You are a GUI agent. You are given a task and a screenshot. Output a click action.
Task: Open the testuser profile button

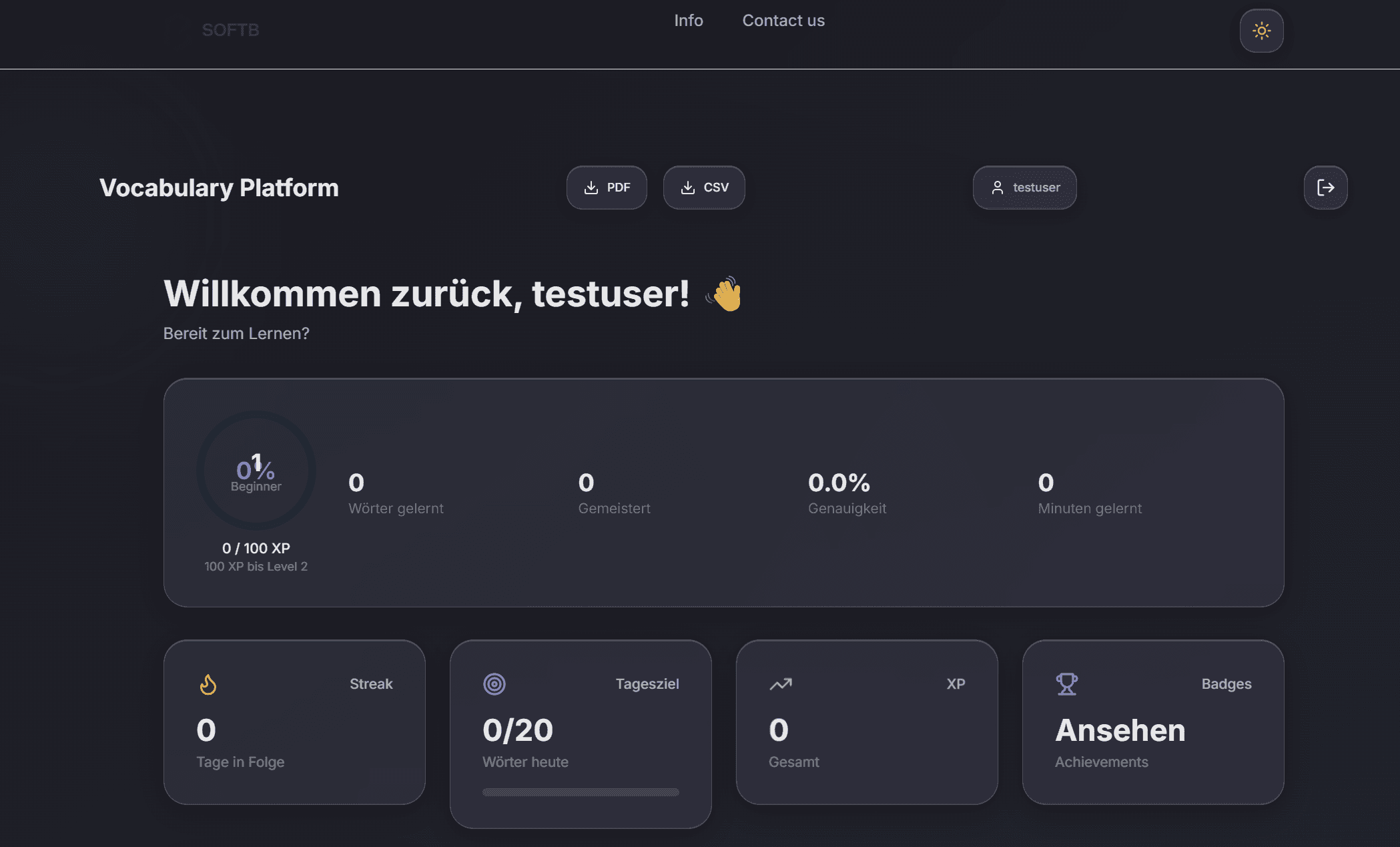pyautogui.click(x=1024, y=188)
